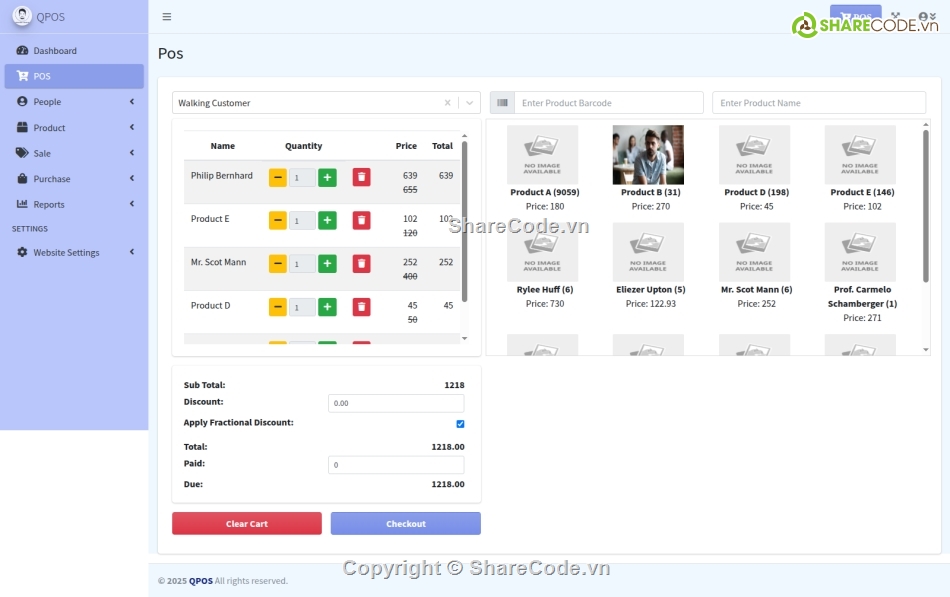Select the Product B (31) thumbnail
950x597 pixels.
coord(649,155)
